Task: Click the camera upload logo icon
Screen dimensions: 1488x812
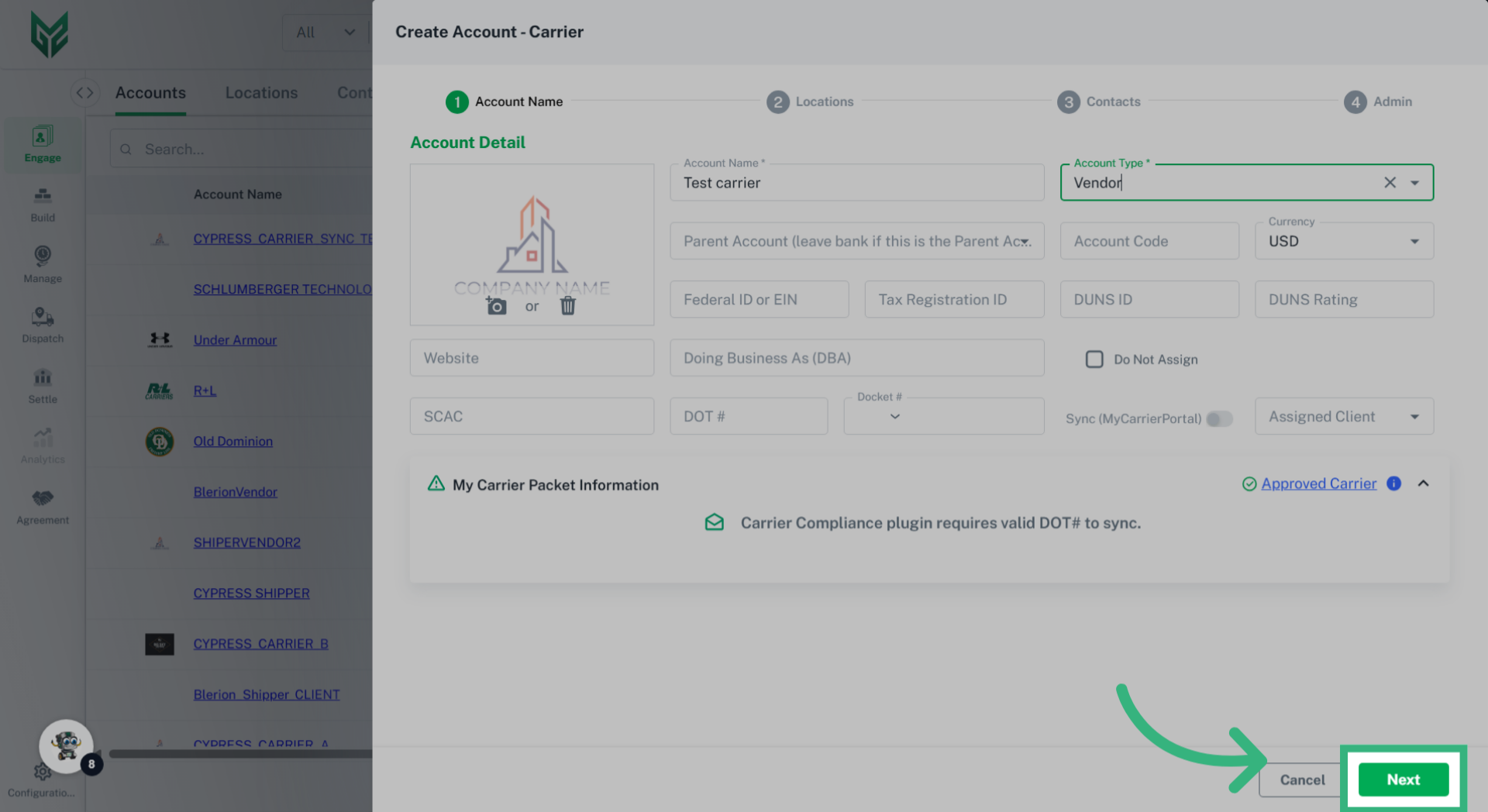Action: [x=496, y=306]
